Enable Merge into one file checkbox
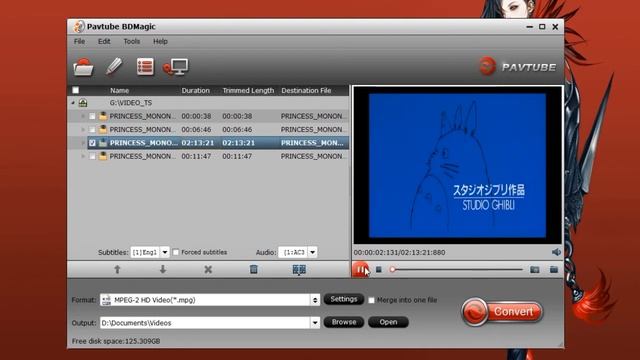Viewport: 640px width, 360px height. click(x=371, y=300)
